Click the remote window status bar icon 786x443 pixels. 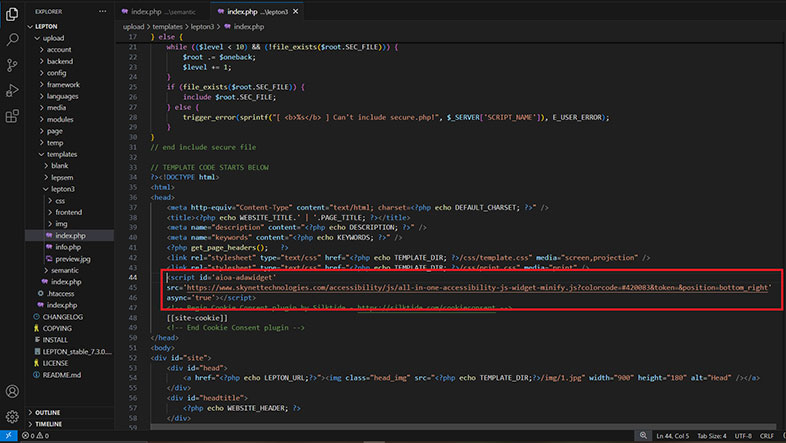click(x=7, y=436)
